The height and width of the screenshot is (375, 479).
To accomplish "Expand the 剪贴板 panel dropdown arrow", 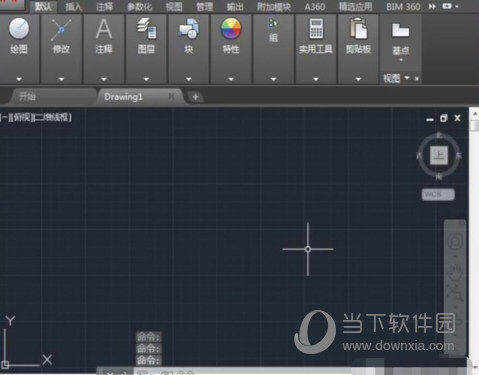I will click(x=358, y=79).
